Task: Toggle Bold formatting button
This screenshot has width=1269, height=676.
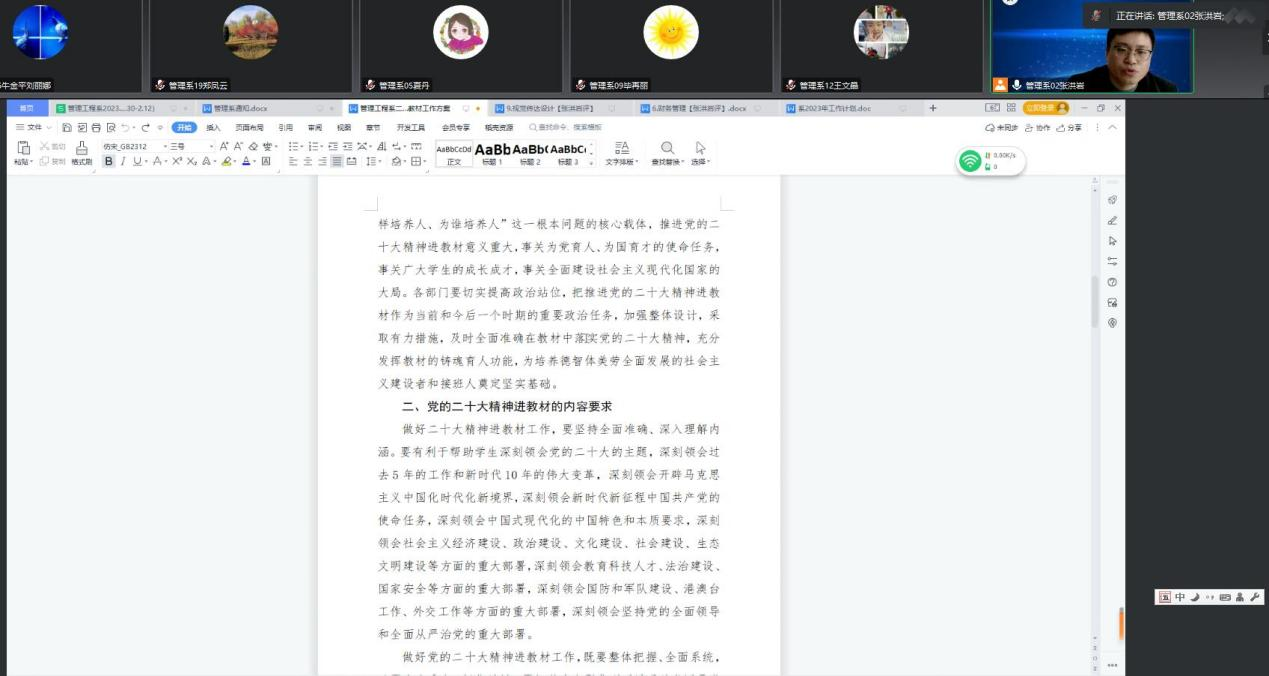Action: point(109,161)
